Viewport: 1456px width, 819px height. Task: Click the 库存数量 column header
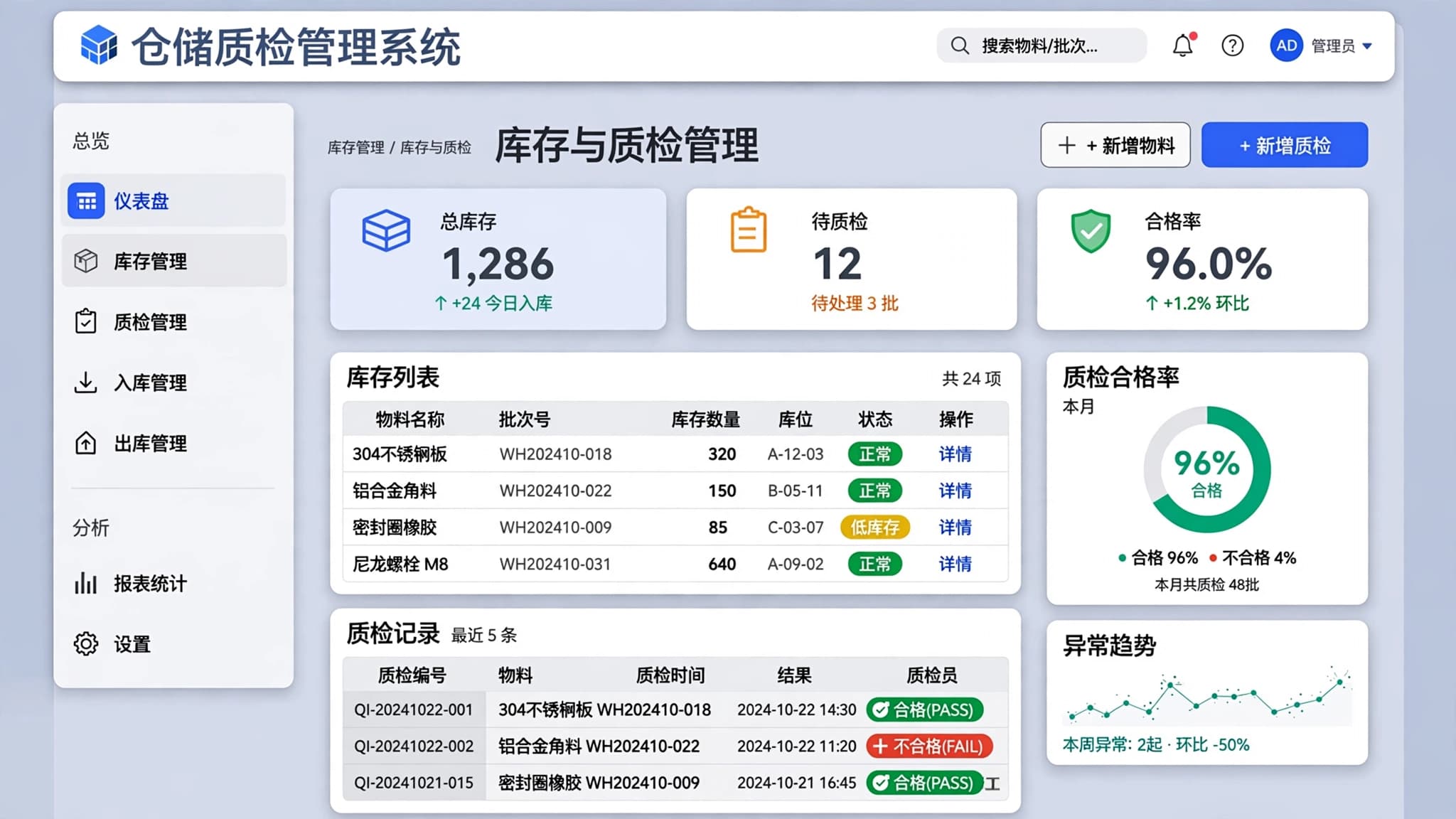[705, 419]
